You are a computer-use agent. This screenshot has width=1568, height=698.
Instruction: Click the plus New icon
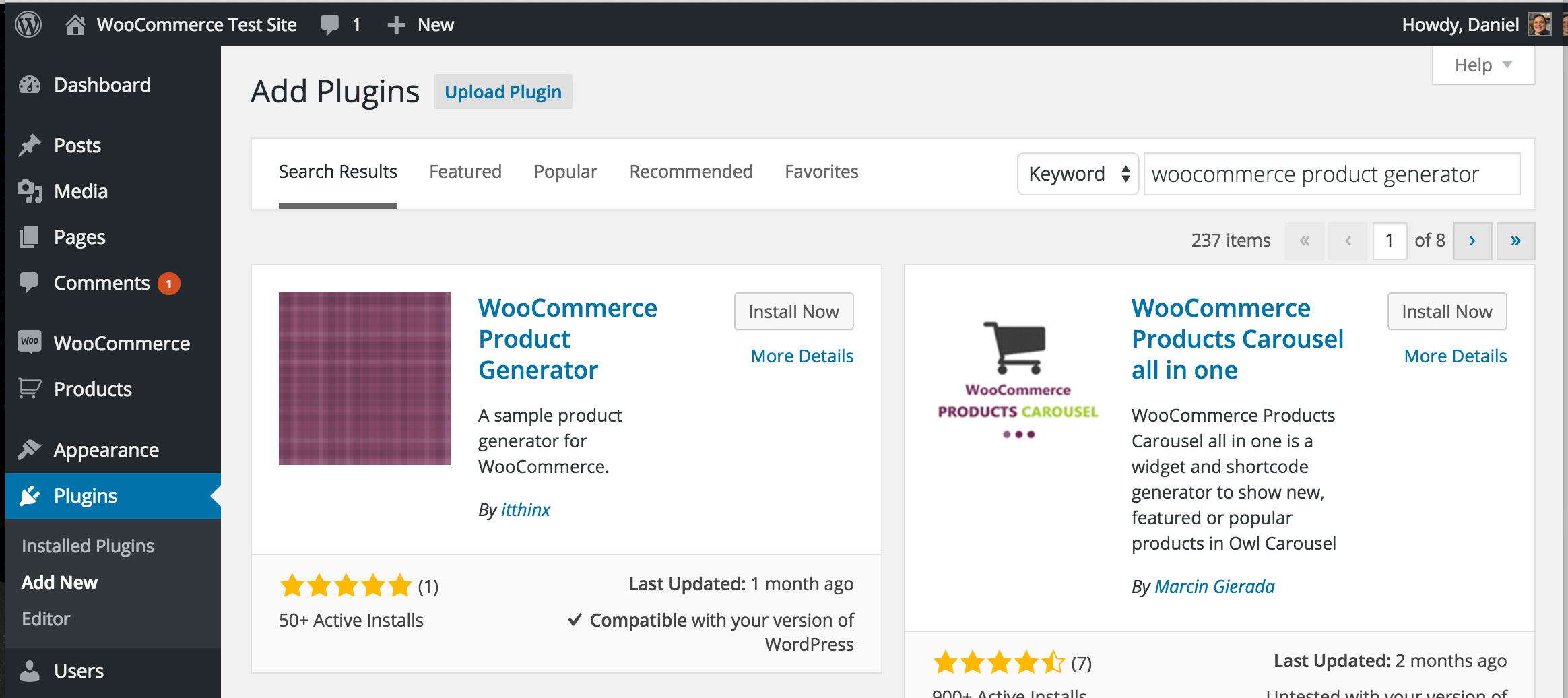[396, 25]
